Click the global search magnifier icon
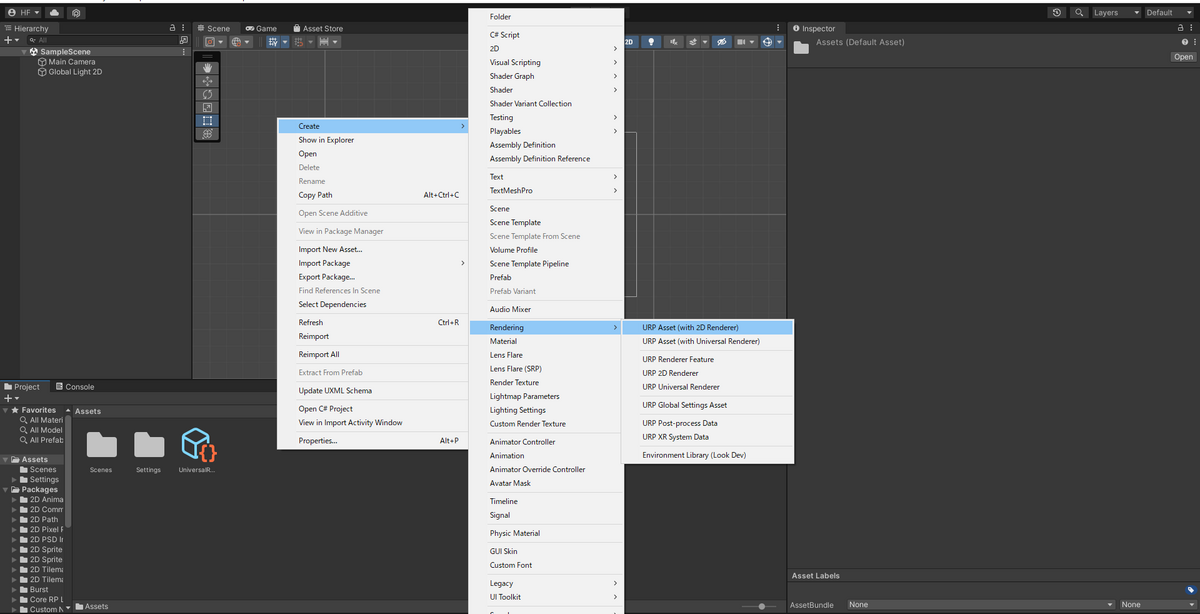Image resolution: width=1200 pixels, height=614 pixels. point(1080,12)
